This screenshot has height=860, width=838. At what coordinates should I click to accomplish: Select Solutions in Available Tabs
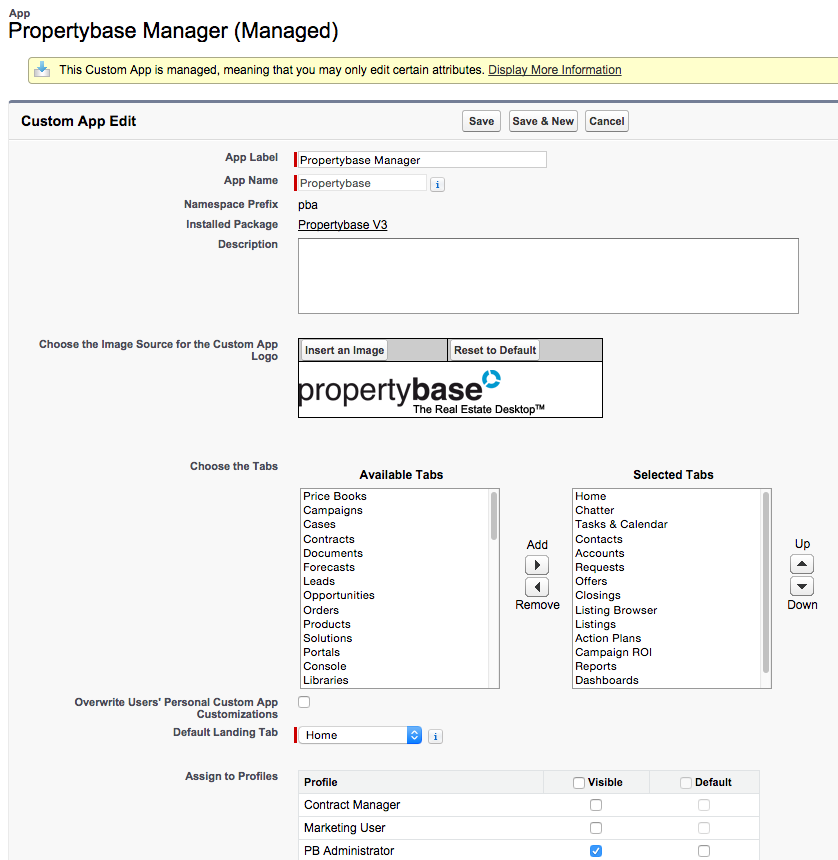pyautogui.click(x=327, y=638)
